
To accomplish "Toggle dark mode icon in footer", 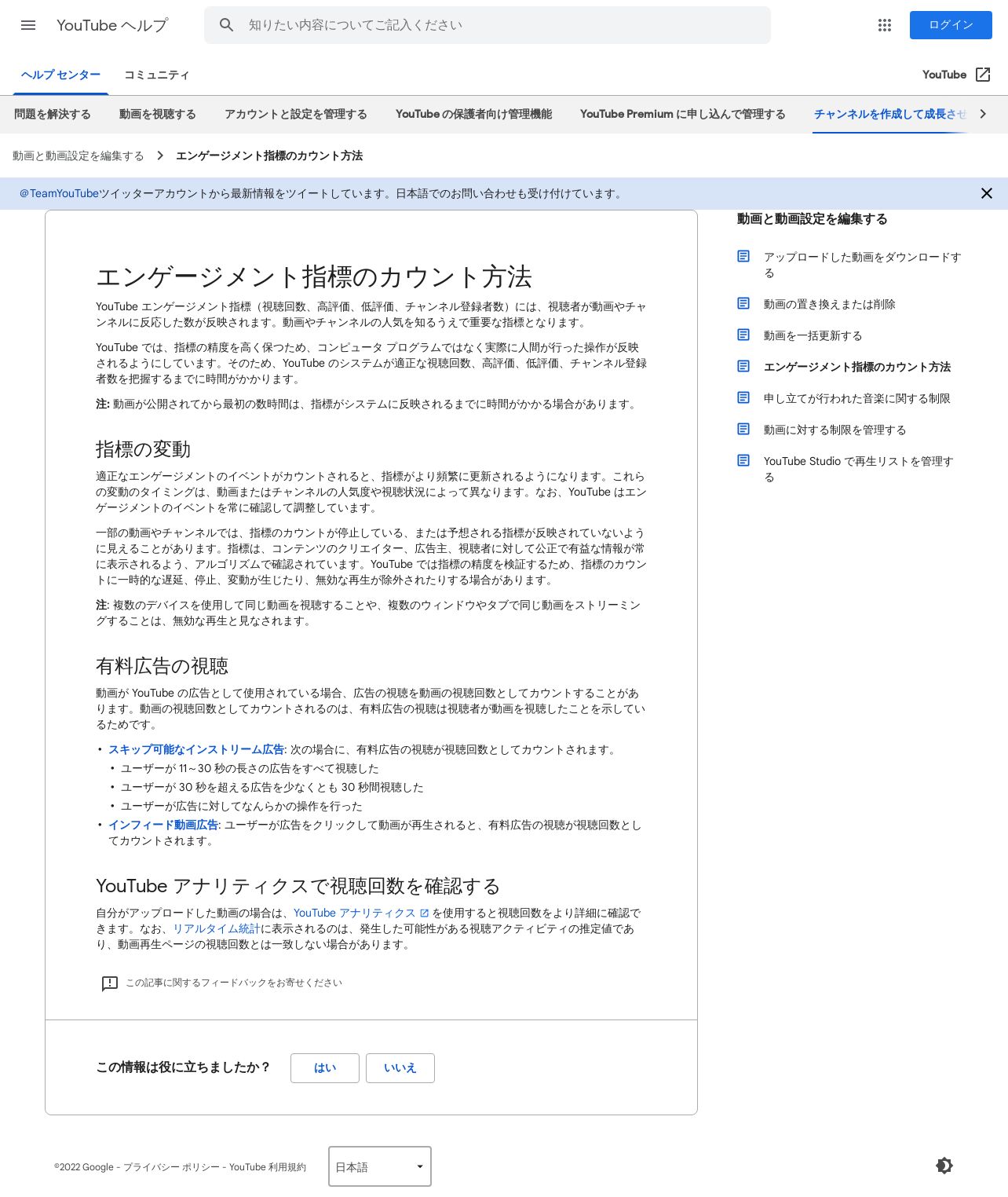I will click(944, 1166).
